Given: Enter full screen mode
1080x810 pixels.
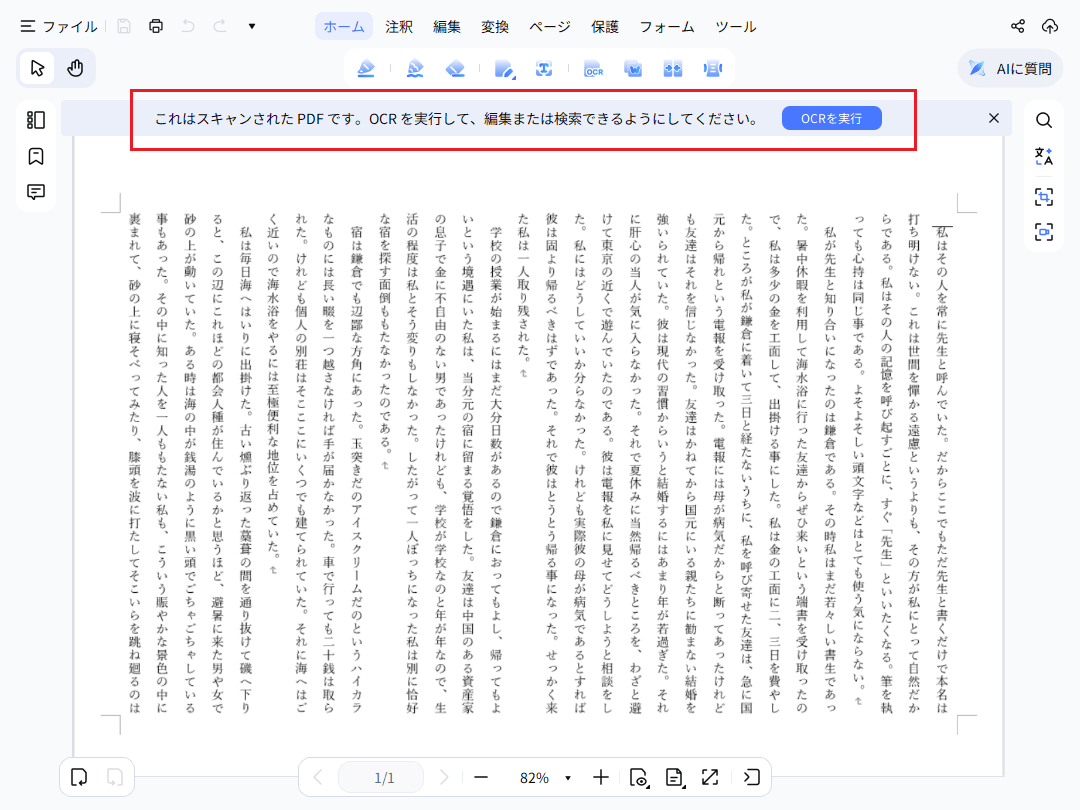Looking at the screenshot, I should click(710, 778).
